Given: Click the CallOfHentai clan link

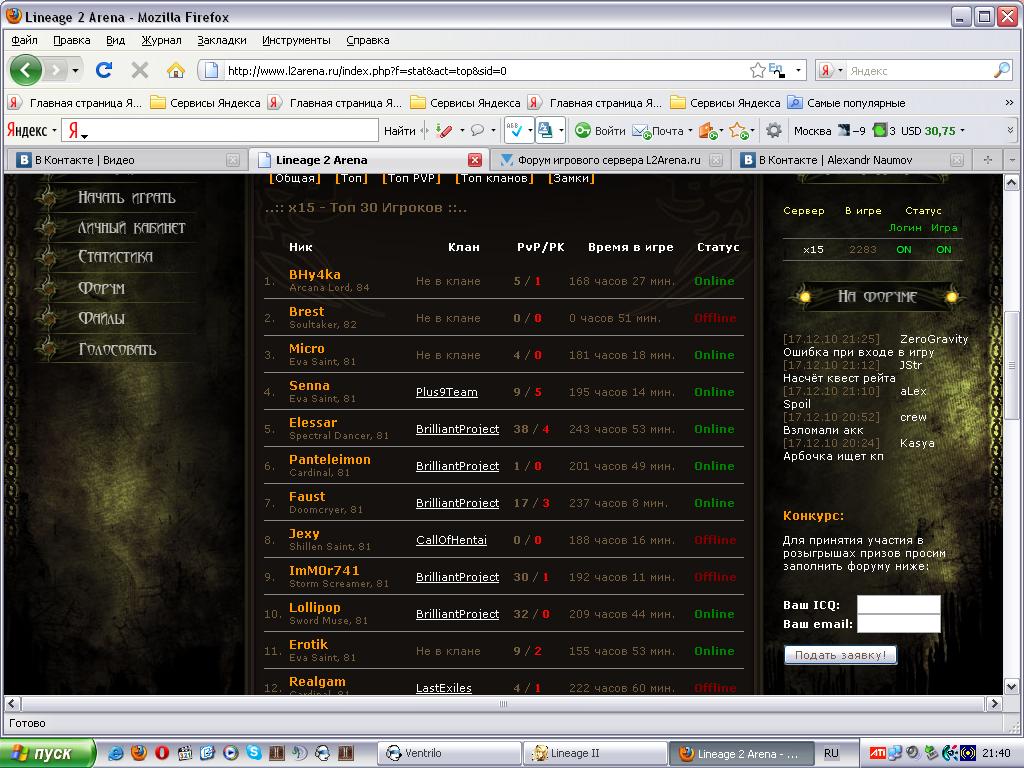Looking at the screenshot, I should [451, 540].
